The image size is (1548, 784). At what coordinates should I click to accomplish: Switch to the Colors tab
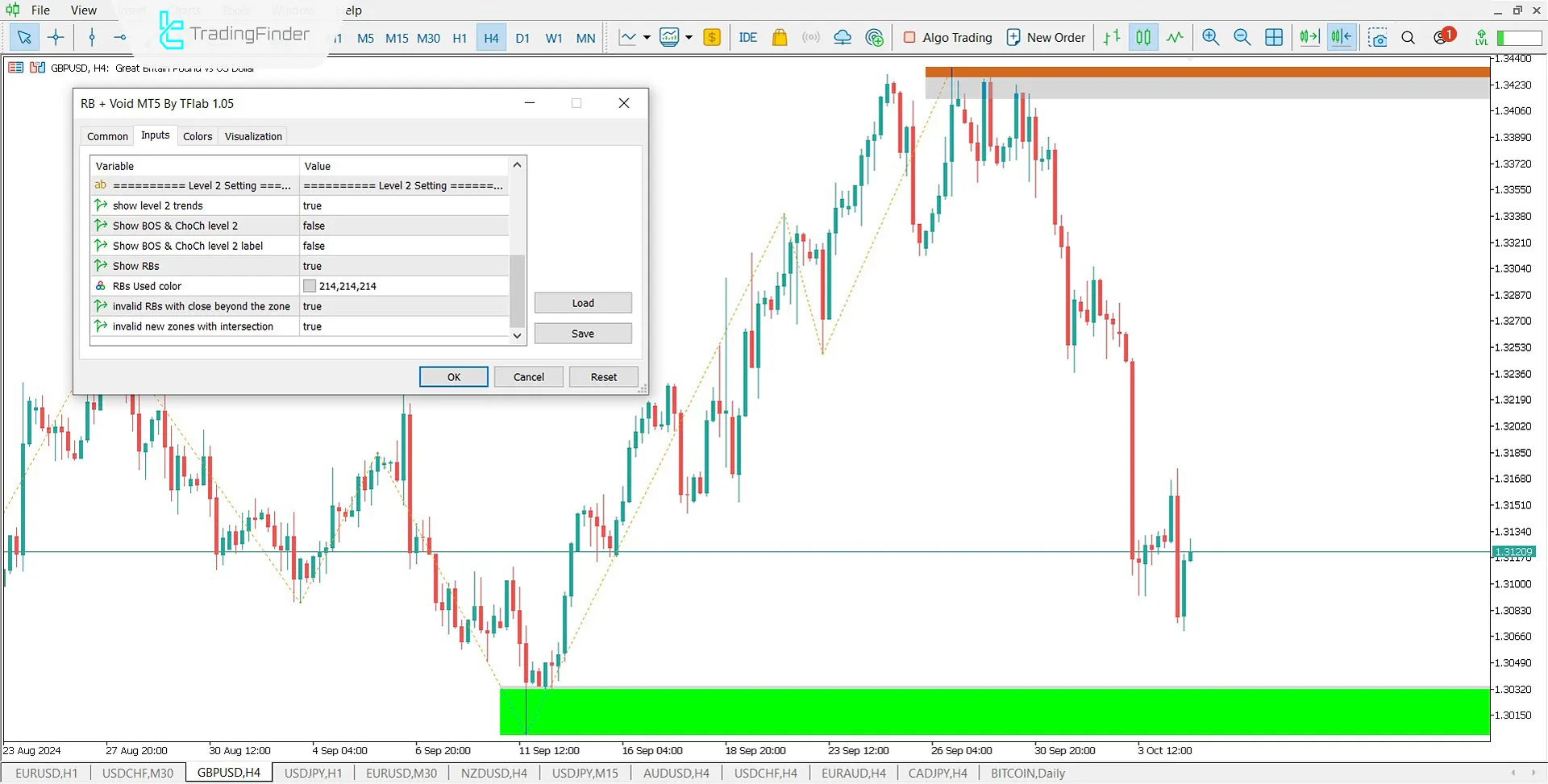198,136
